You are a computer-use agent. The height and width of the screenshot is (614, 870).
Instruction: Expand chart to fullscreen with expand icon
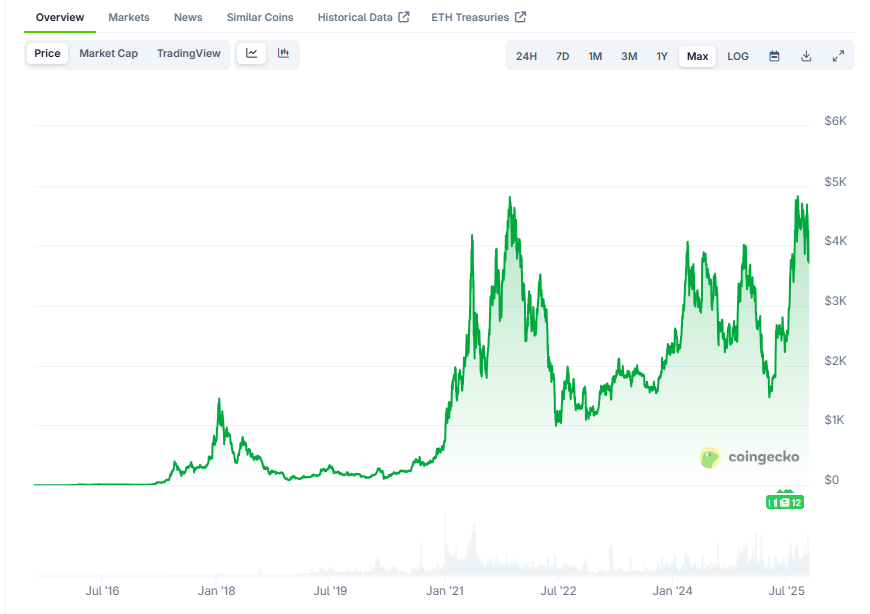coord(838,56)
